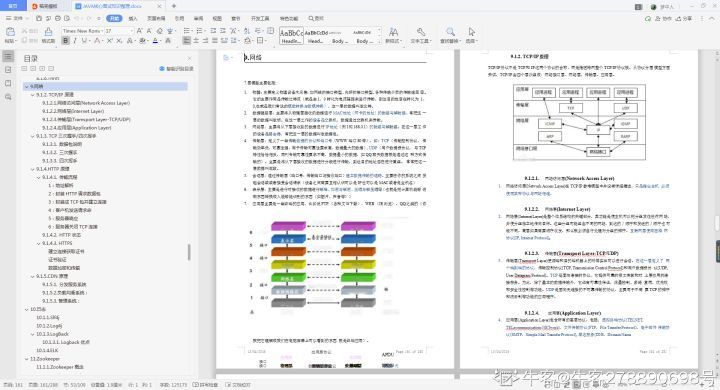720x390 pixels.
Task: Switch to the References ribbon tab
Action: coord(180,18)
